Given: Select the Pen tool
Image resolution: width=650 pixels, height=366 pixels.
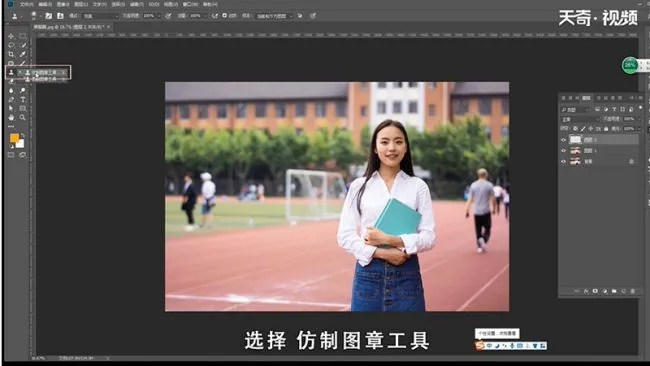Looking at the screenshot, I should click(x=11, y=99).
